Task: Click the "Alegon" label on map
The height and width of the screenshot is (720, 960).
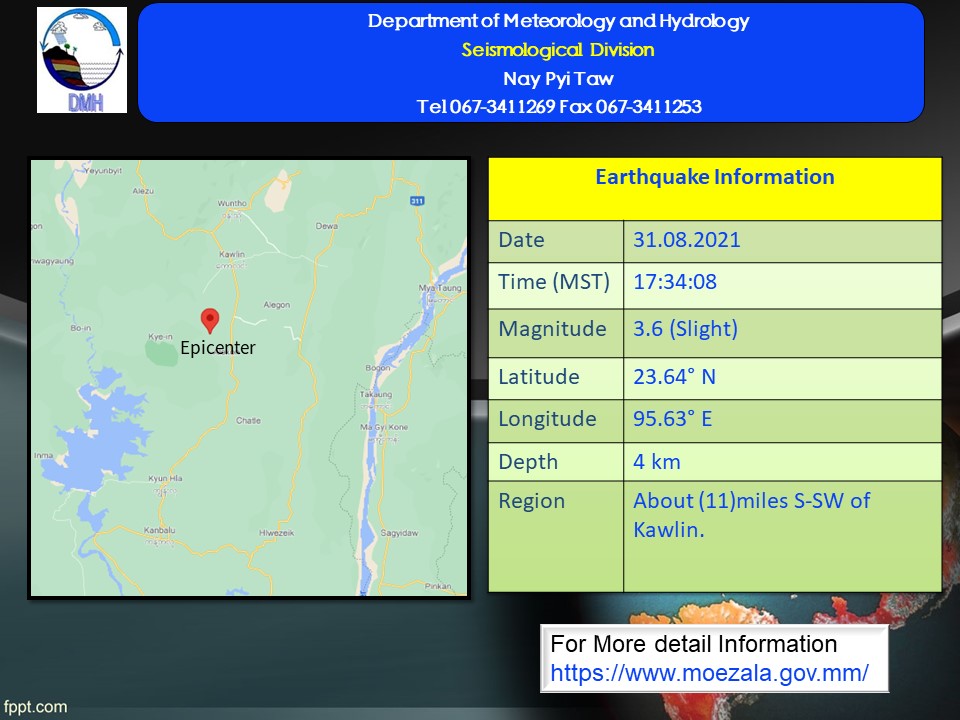Action: [x=277, y=305]
